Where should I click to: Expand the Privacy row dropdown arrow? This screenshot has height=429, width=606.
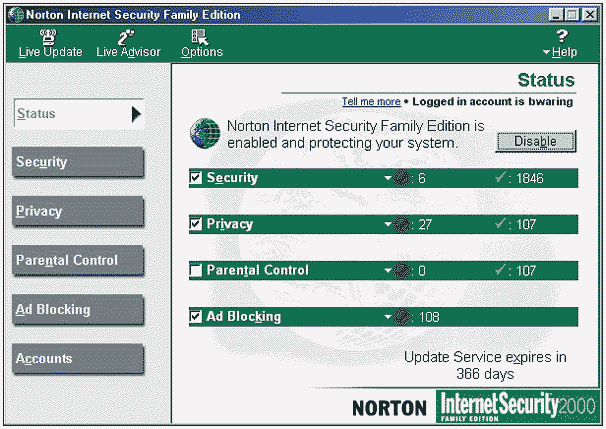click(388, 224)
